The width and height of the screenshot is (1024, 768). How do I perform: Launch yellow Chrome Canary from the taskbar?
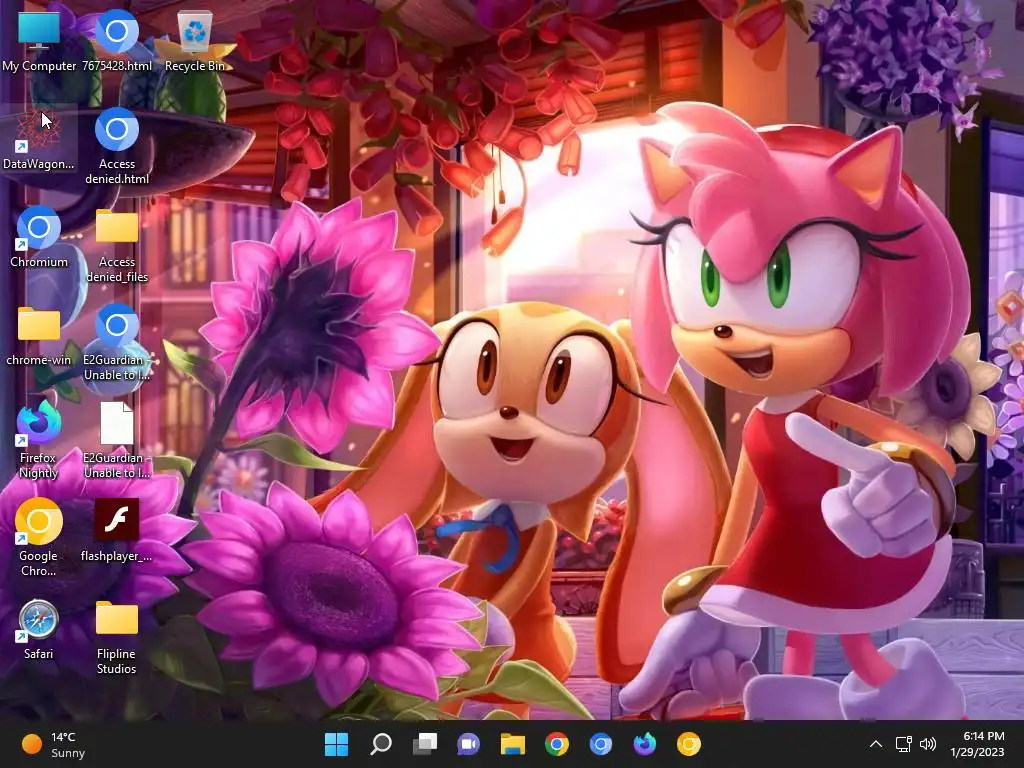[x=688, y=744]
